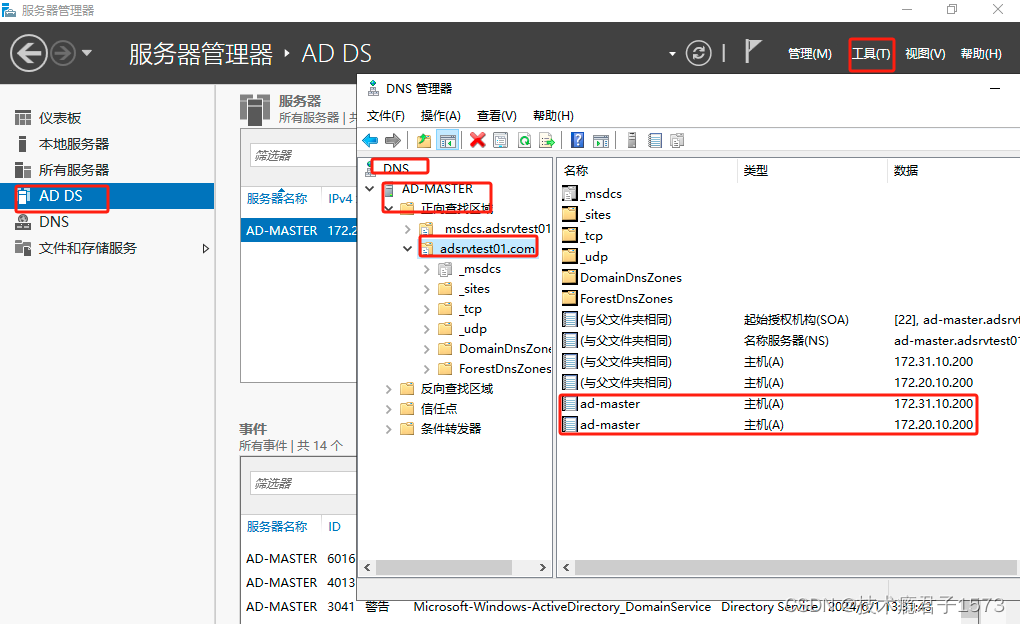Viewport: 1020px width, 624px height.
Task: Go up one level with the folder-arrow icon
Action: 424,140
